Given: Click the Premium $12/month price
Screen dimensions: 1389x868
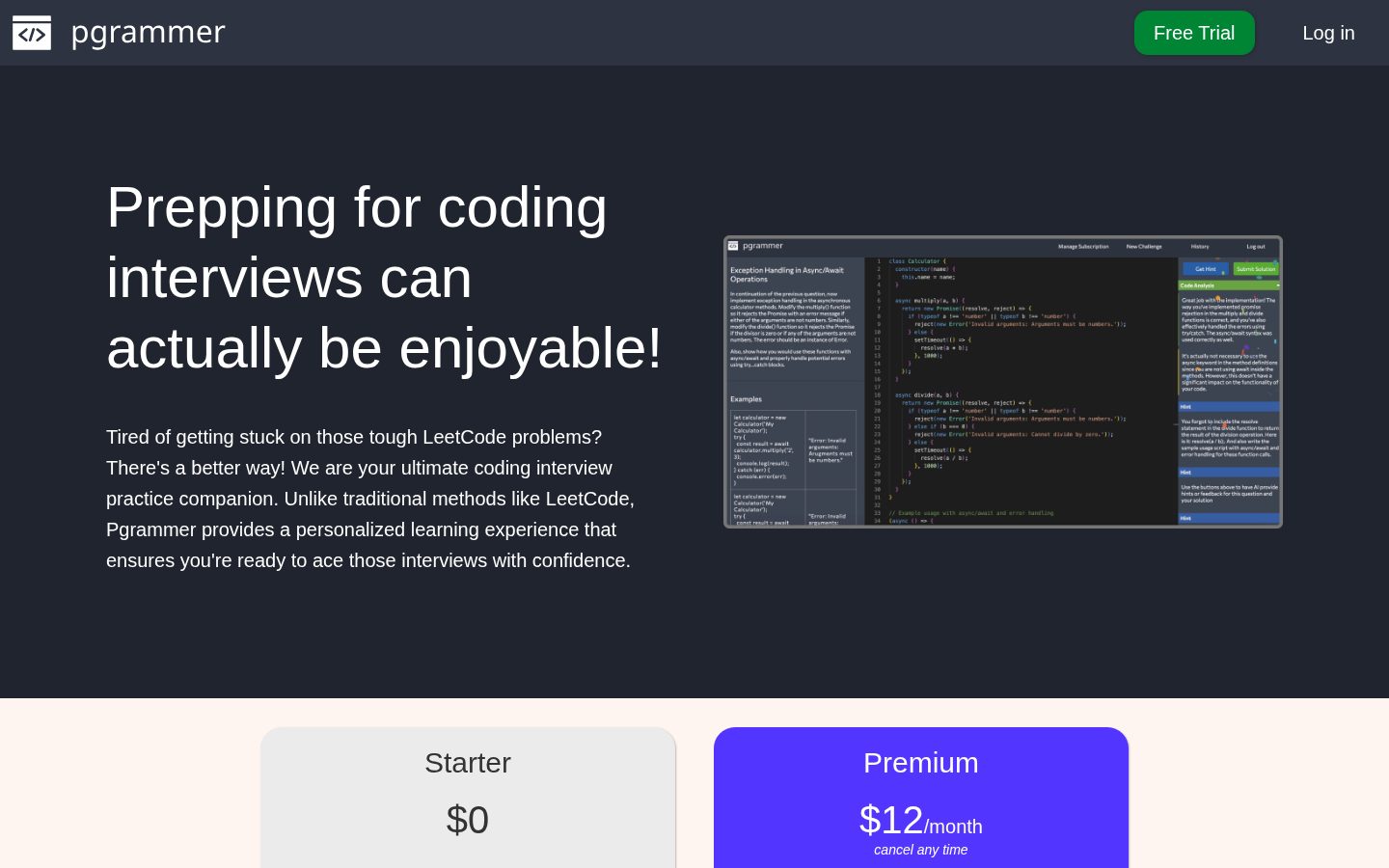Looking at the screenshot, I should [x=921, y=821].
